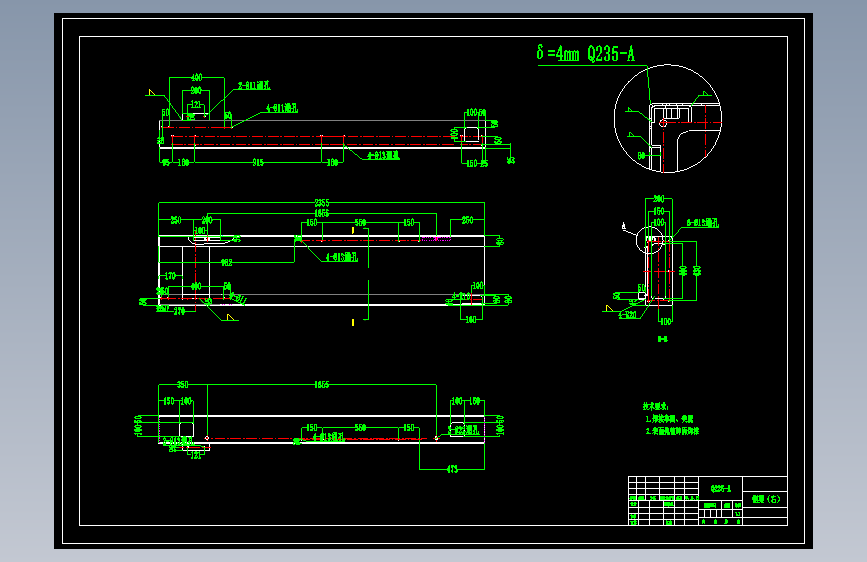Click the 475 dimension in bottom view
This screenshot has height=562, width=867.
pos(452,469)
